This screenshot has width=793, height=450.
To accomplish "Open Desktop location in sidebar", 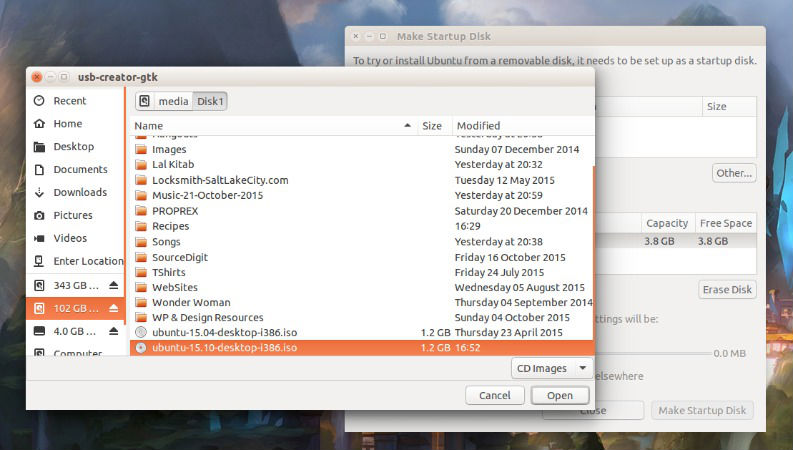I will pos(75,146).
